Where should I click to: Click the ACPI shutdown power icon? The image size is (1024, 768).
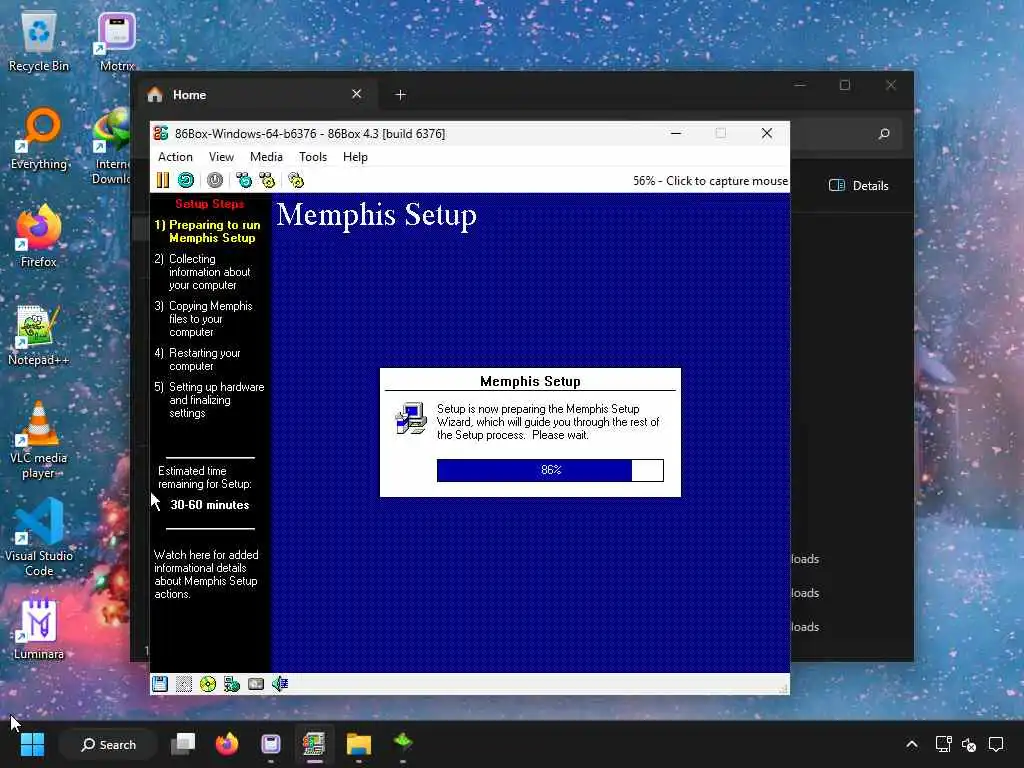click(x=215, y=180)
